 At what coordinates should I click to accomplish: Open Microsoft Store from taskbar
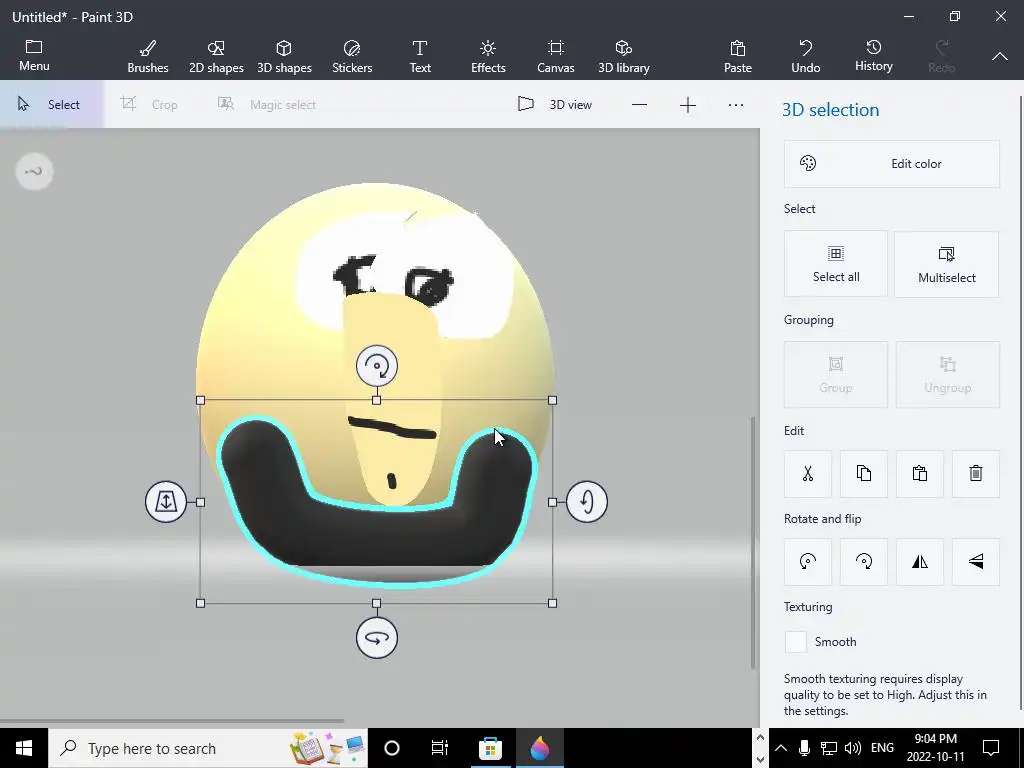[x=490, y=748]
